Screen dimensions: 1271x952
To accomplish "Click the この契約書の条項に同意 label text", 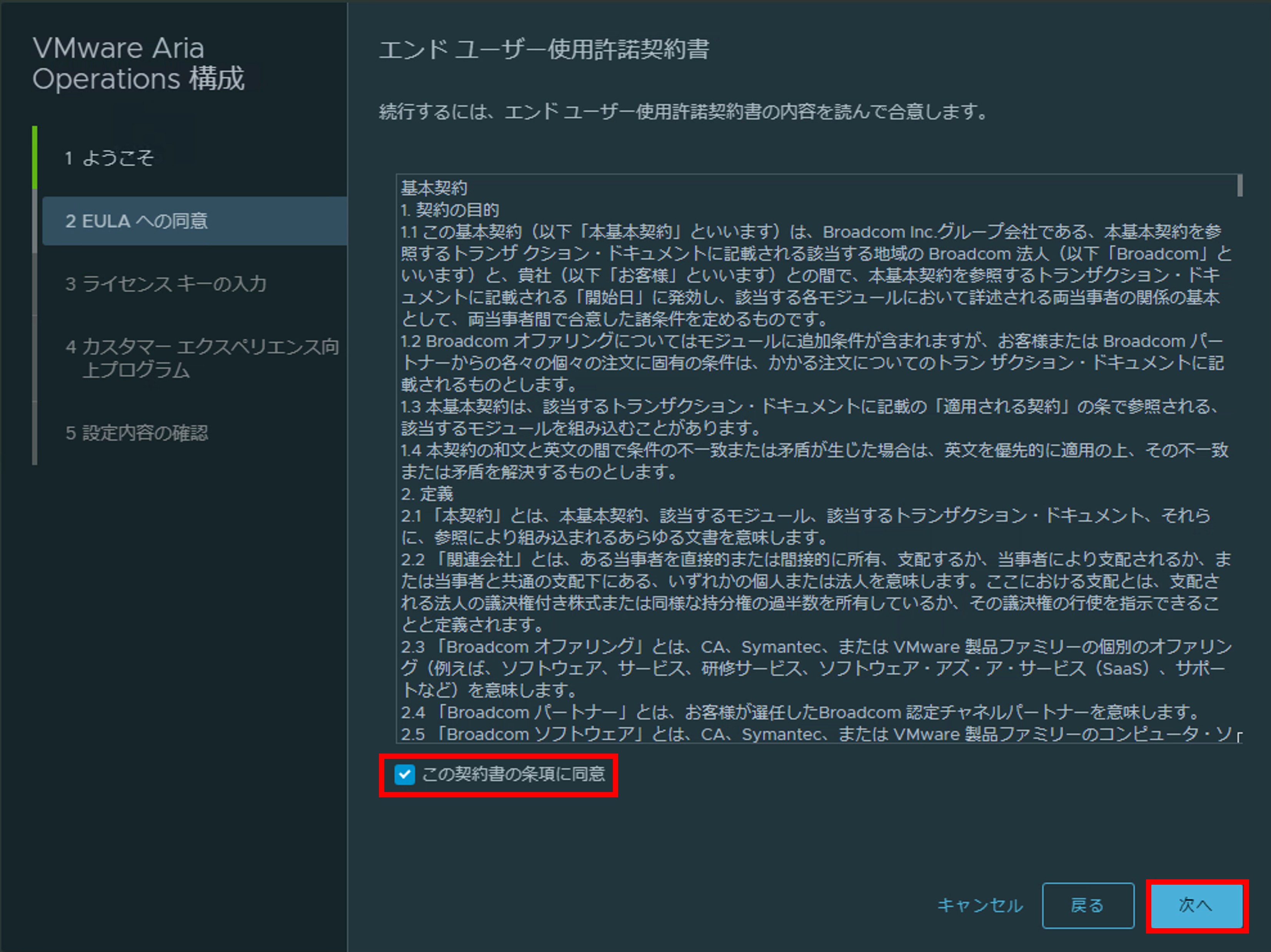I will (x=513, y=774).
